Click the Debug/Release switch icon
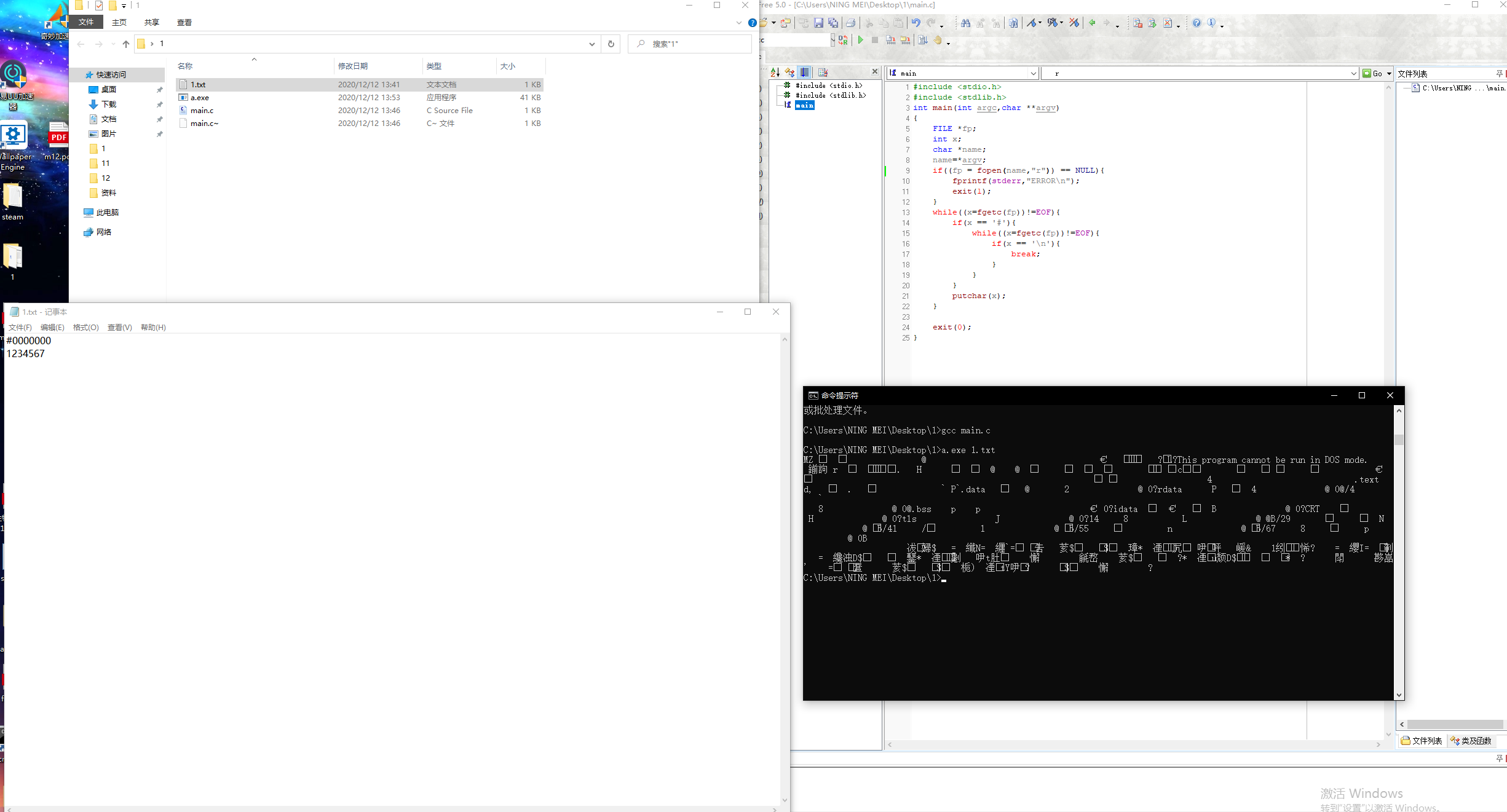1507x812 pixels. pyautogui.click(x=843, y=40)
